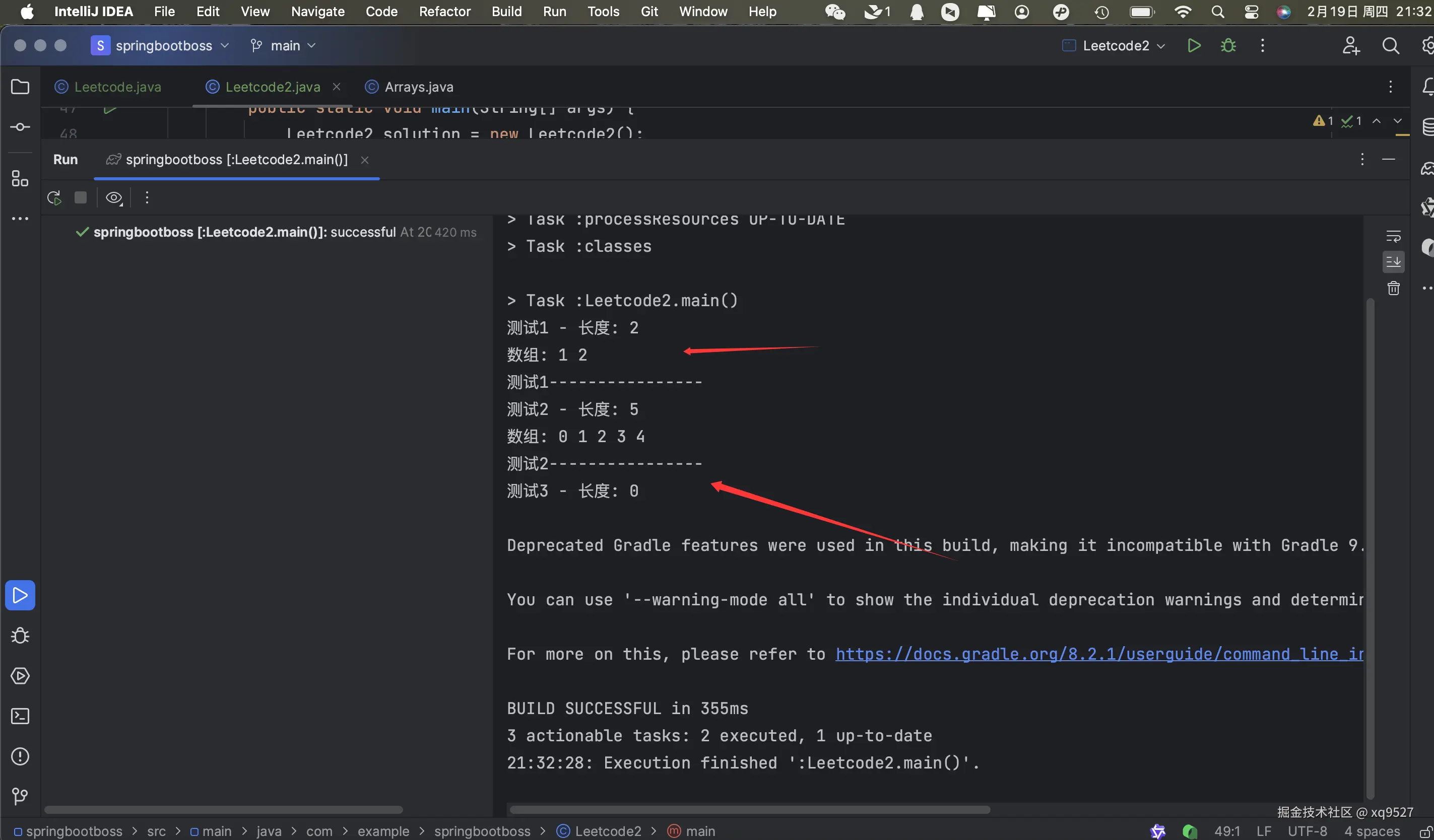Switch to the Arrays.java editor tab

click(x=418, y=87)
